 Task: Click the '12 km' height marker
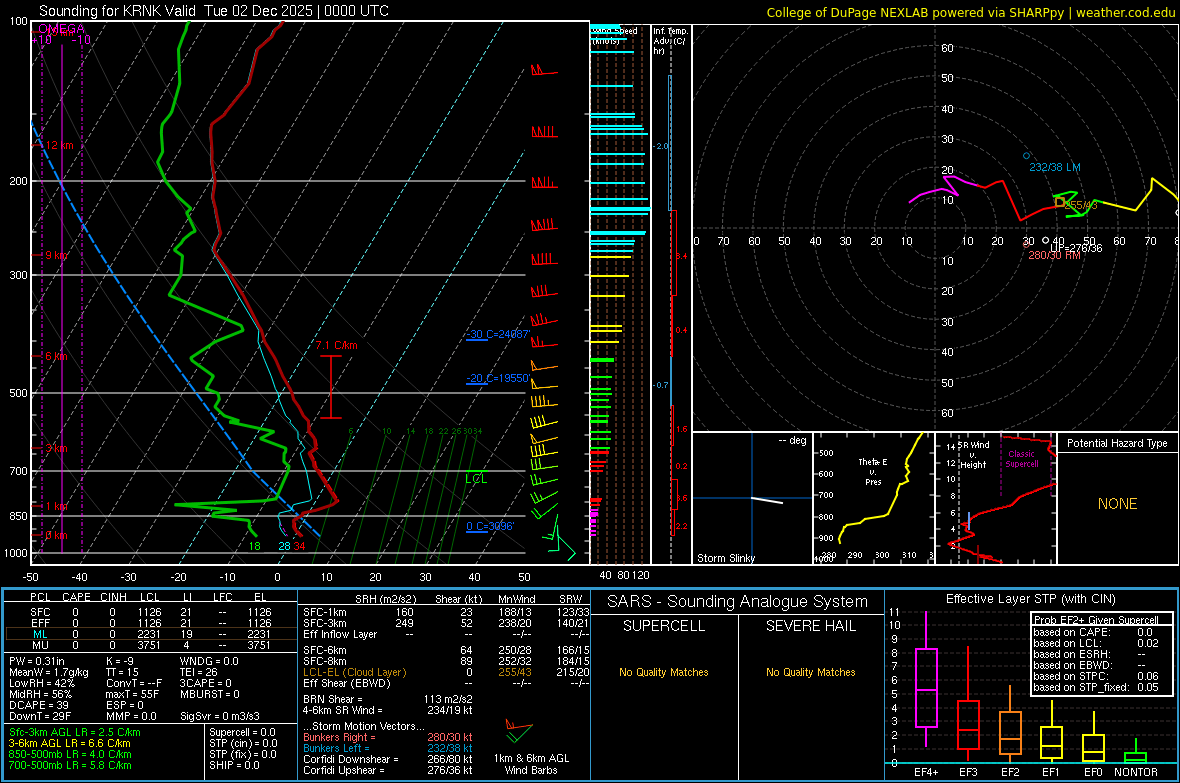[59, 145]
